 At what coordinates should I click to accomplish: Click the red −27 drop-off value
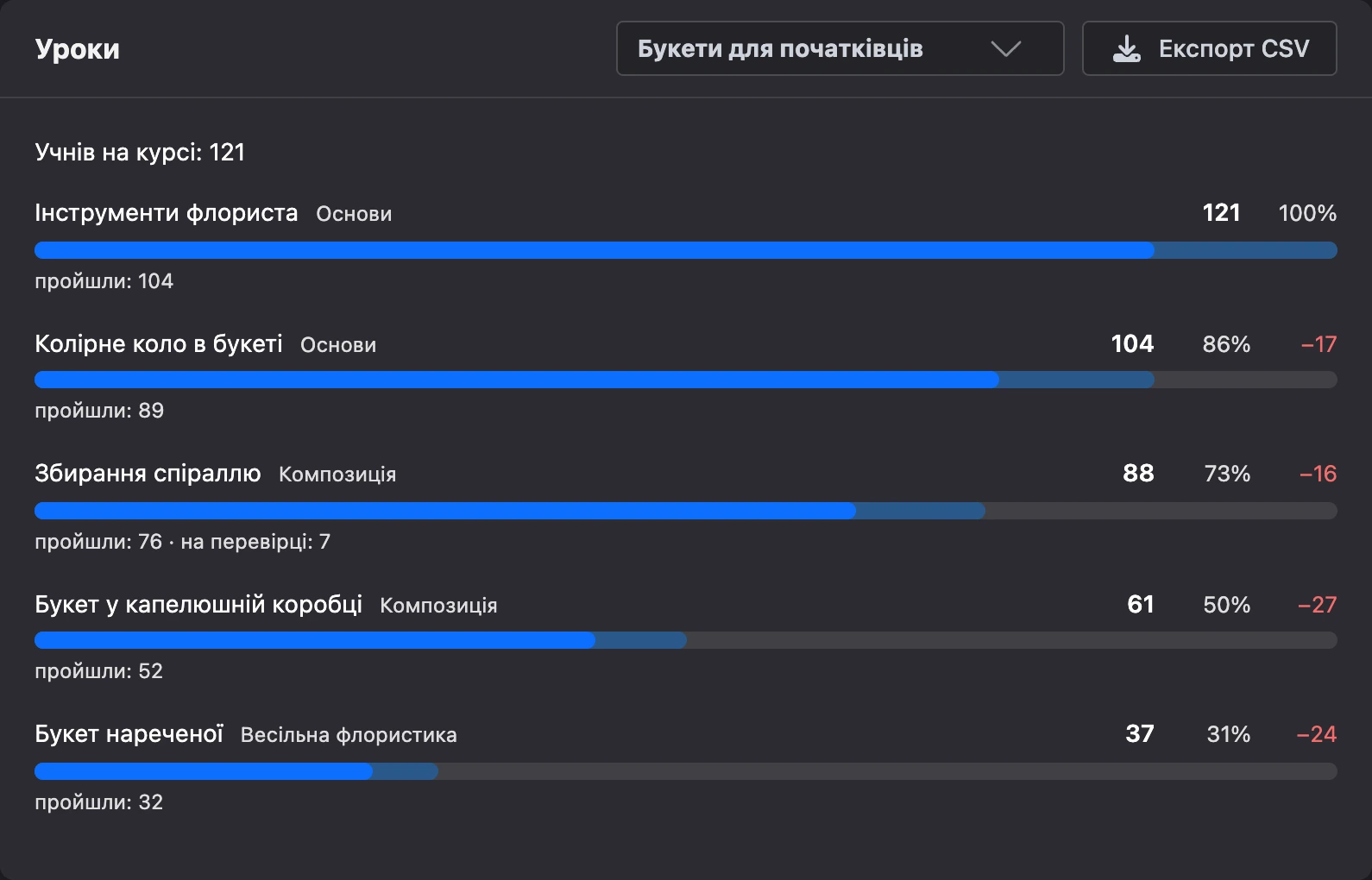pos(1317,605)
